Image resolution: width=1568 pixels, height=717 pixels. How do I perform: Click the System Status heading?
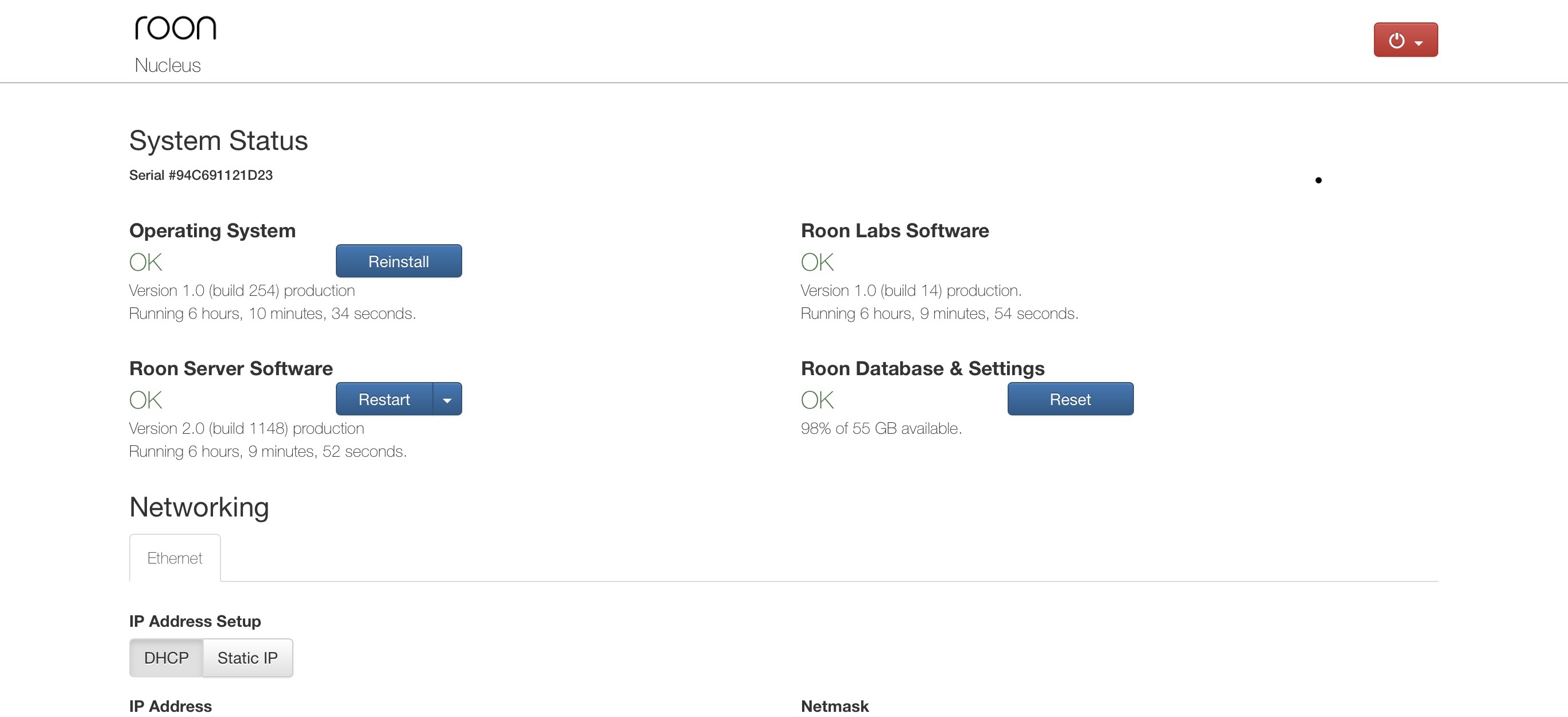(219, 141)
